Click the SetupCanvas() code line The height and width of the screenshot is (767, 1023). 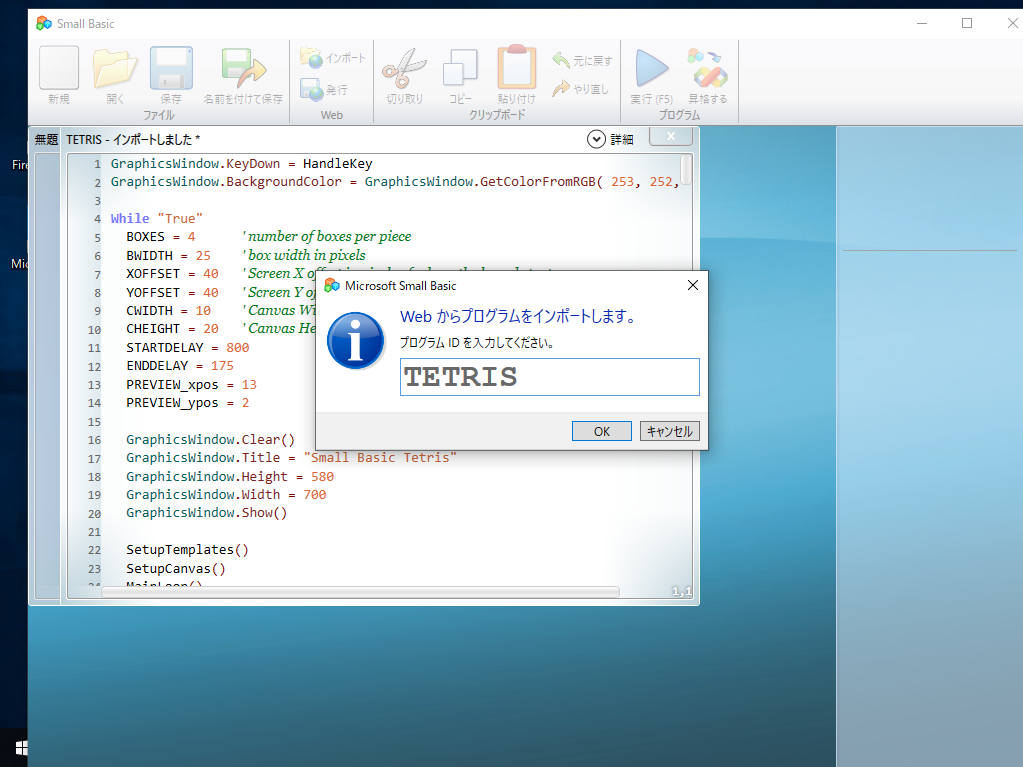pyautogui.click(x=176, y=569)
